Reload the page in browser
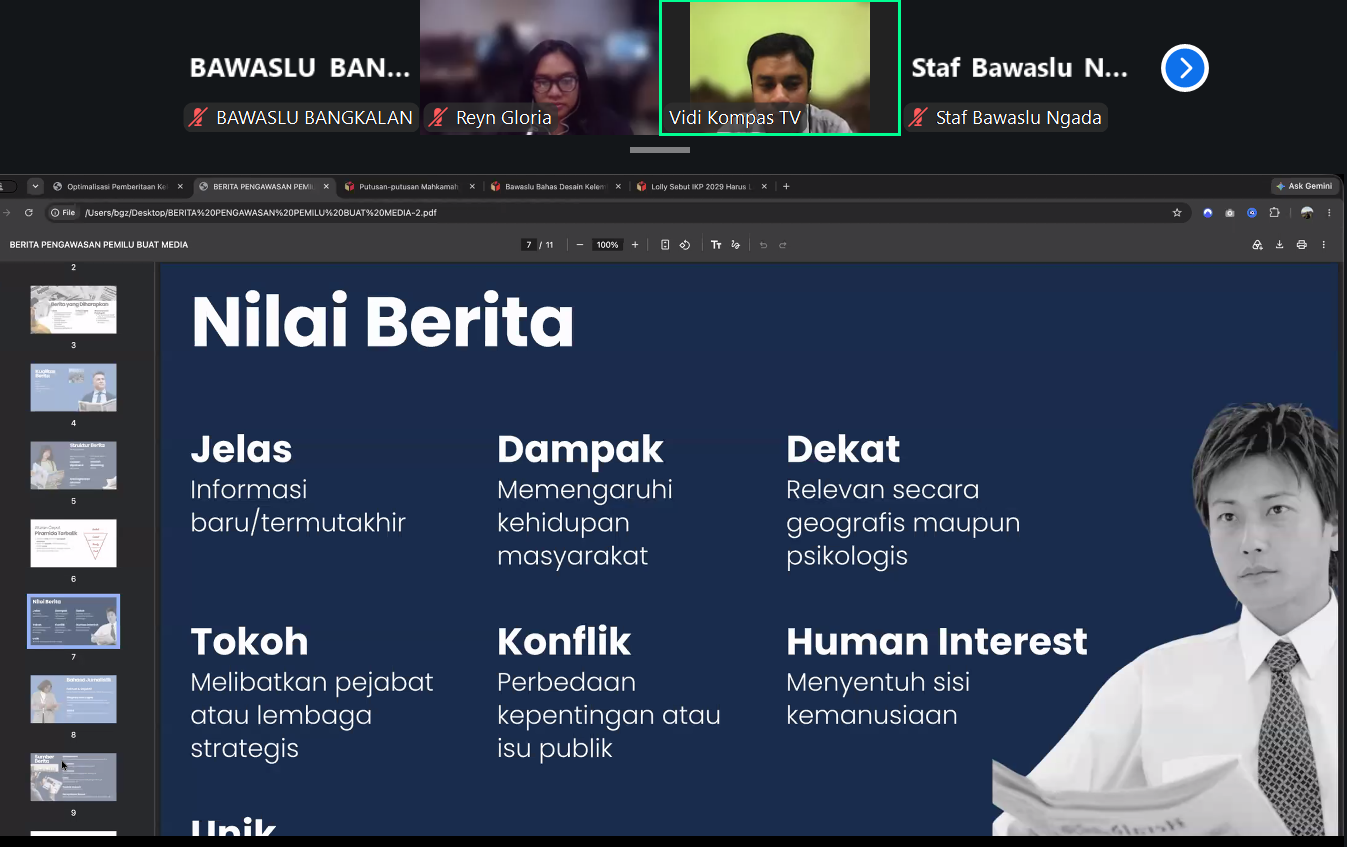Screen dimensions: 1347x847 (28, 213)
